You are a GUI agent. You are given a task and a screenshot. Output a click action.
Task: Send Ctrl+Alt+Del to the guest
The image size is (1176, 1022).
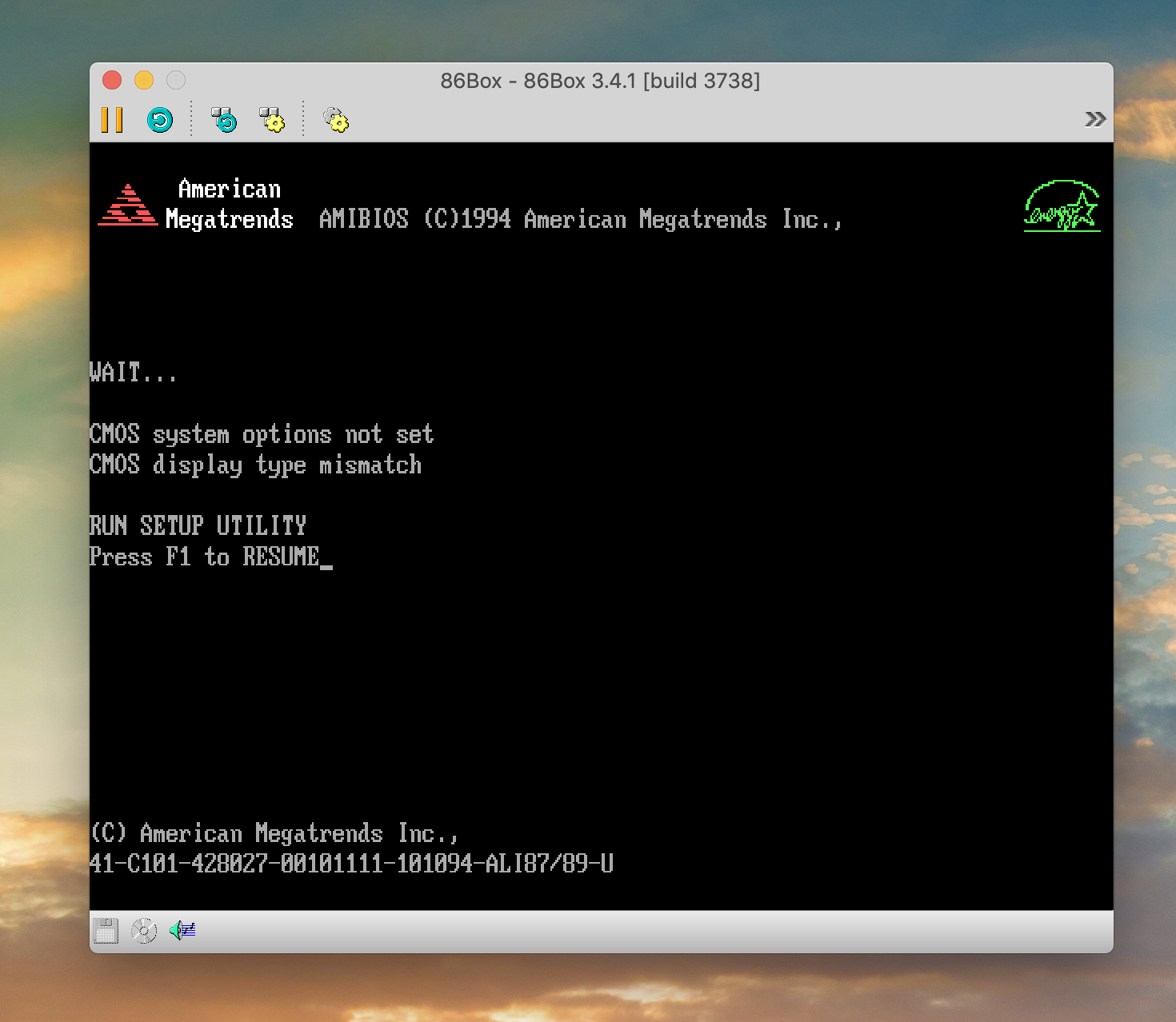click(224, 118)
